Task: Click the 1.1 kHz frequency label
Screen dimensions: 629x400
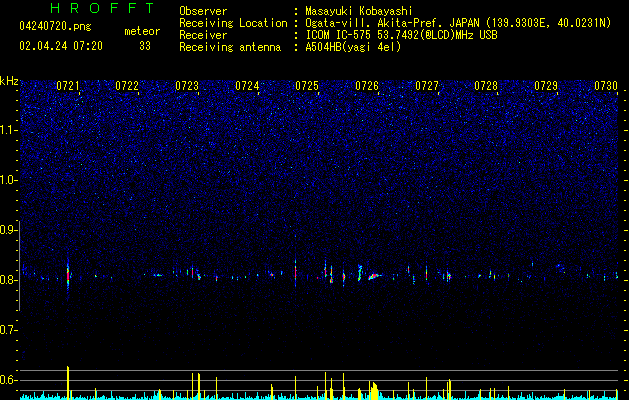Action: click(9, 130)
